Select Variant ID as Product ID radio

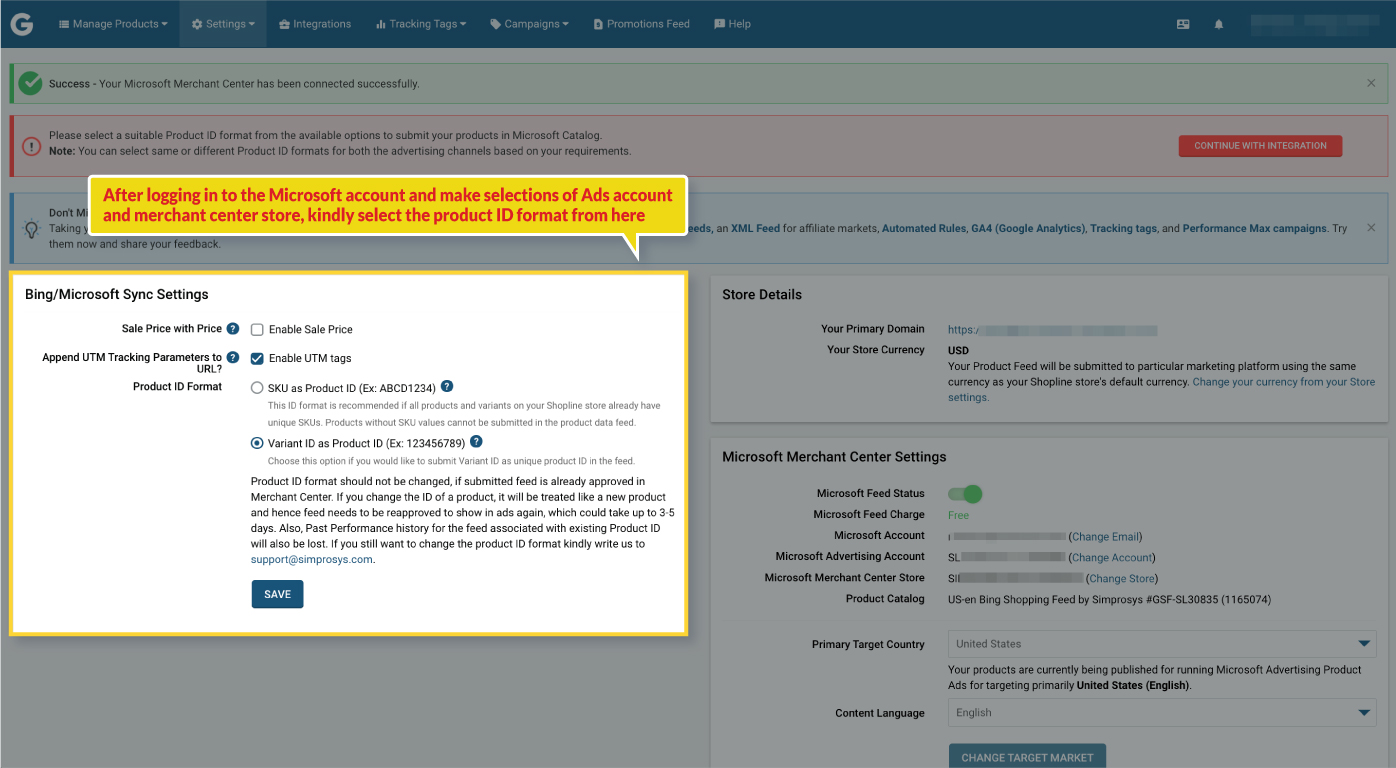[257, 443]
